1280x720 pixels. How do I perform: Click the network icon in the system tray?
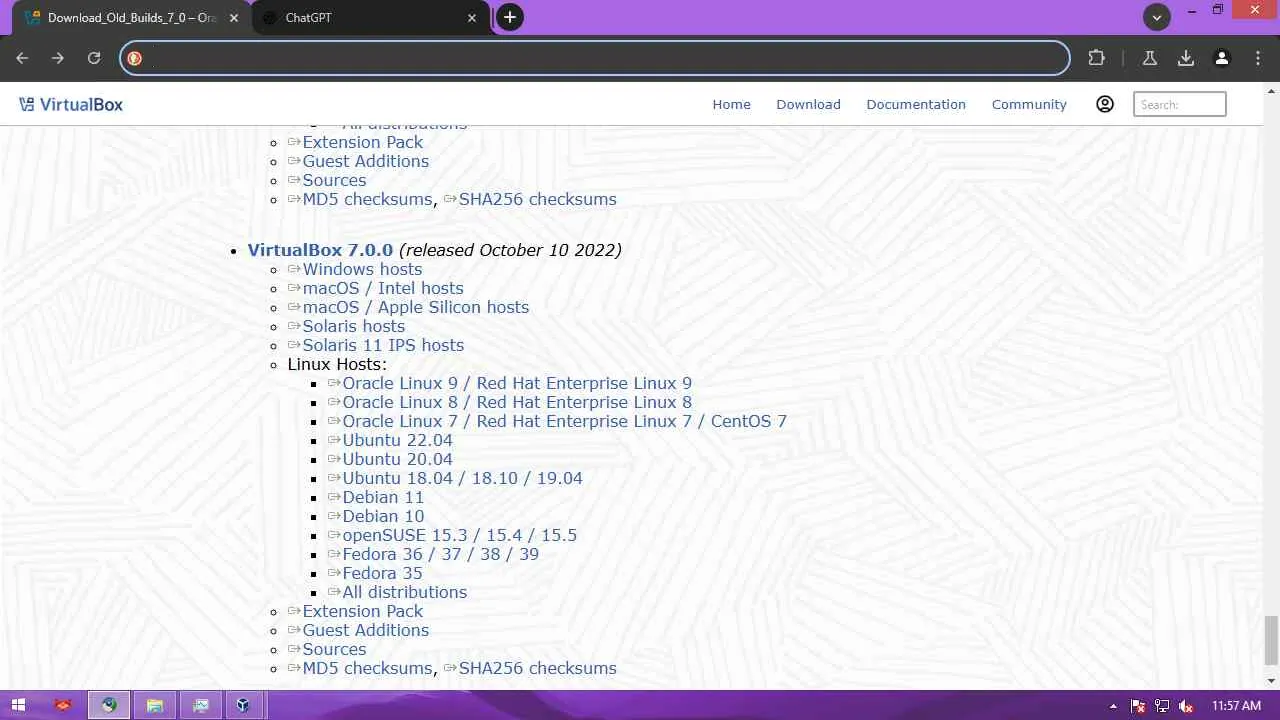[x=1162, y=706]
